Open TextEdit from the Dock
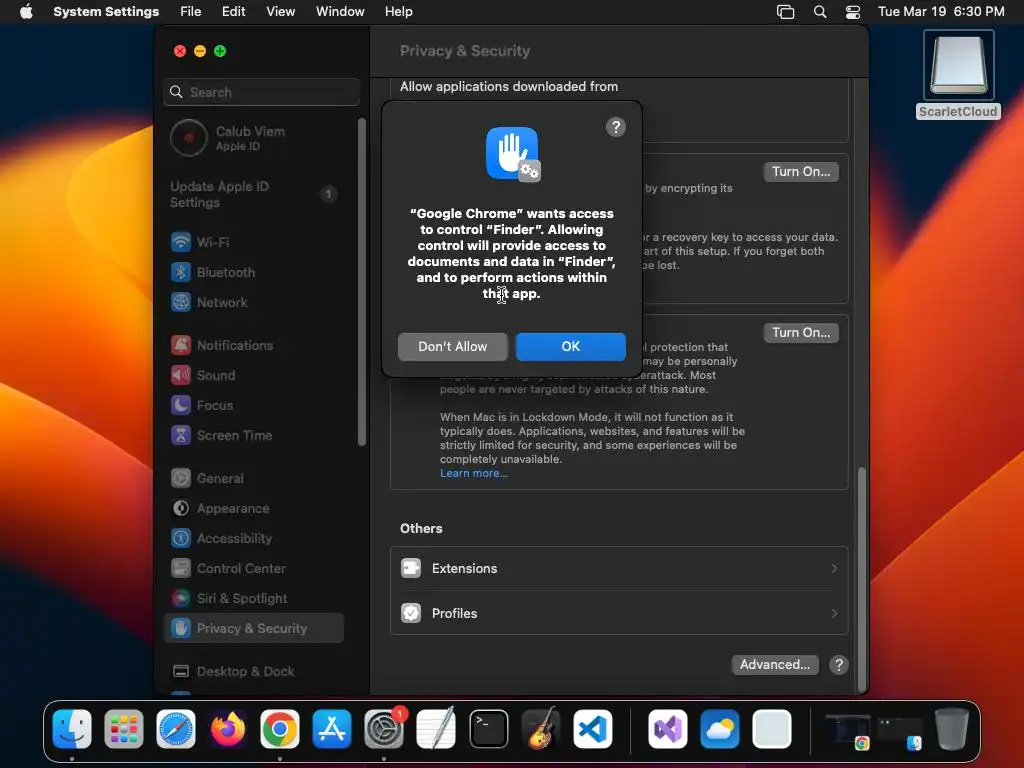Image resolution: width=1024 pixels, height=768 pixels. point(436,728)
